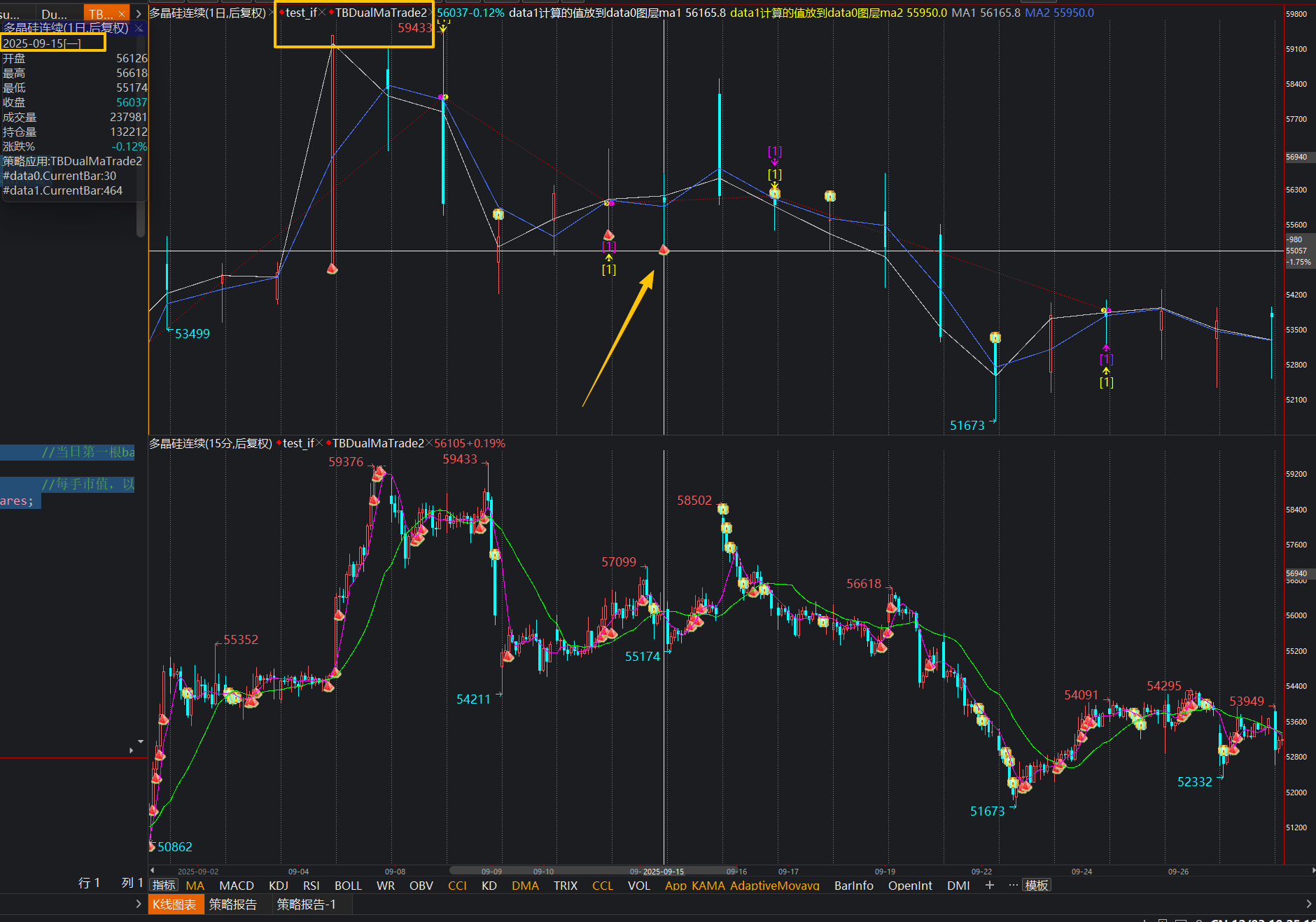This screenshot has height=922, width=1316.
Task: Toggle the CCI indicator on chart
Action: click(x=457, y=886)
